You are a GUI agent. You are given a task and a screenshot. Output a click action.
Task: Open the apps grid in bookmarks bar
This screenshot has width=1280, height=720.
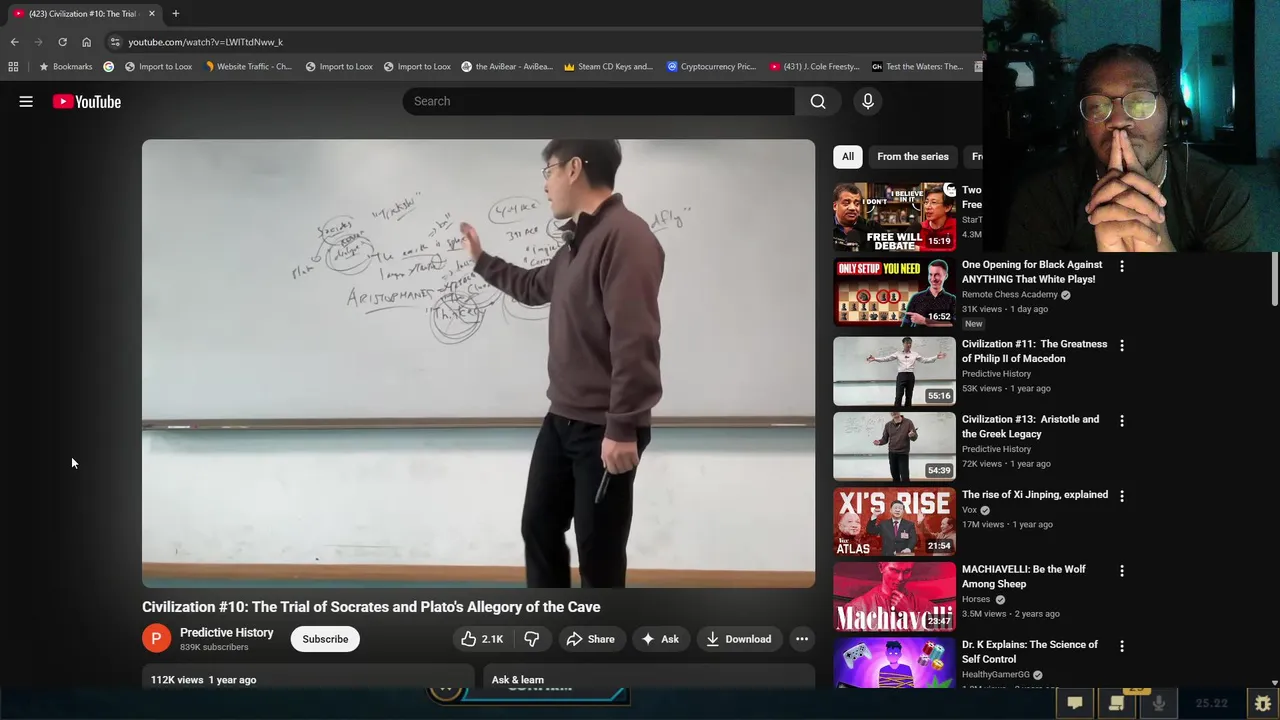(x=13, y=67)
